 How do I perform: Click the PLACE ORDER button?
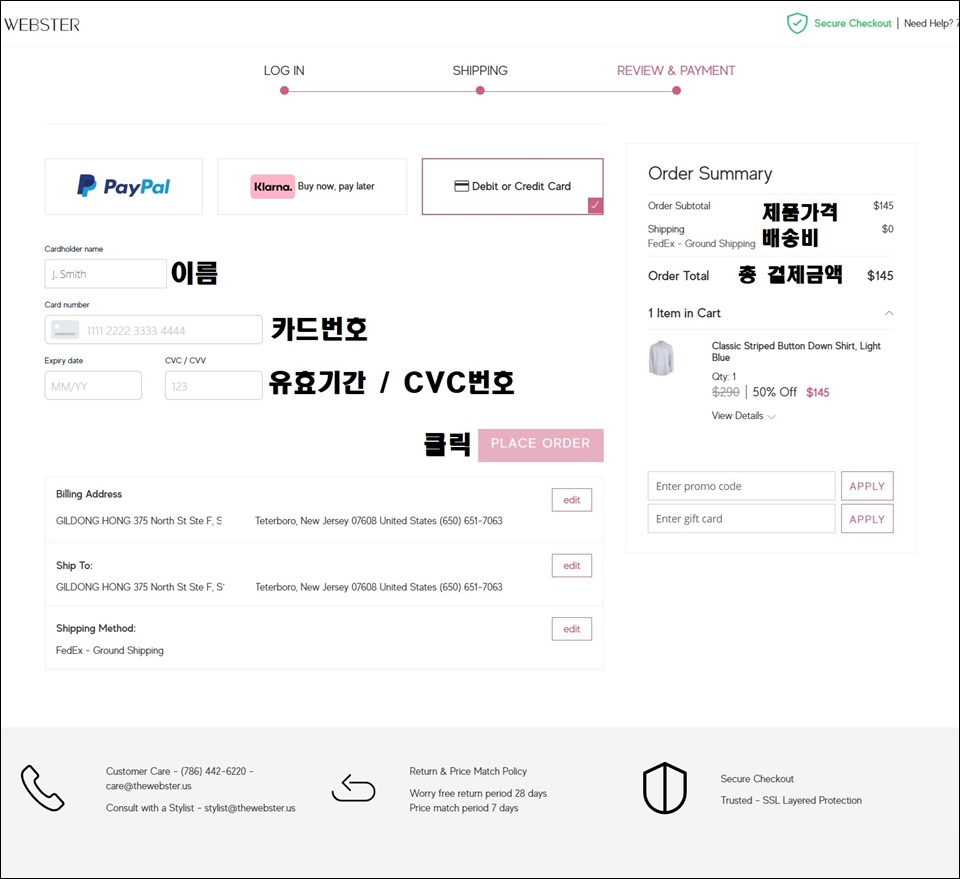pyautogui.click(x=541, y=445)
